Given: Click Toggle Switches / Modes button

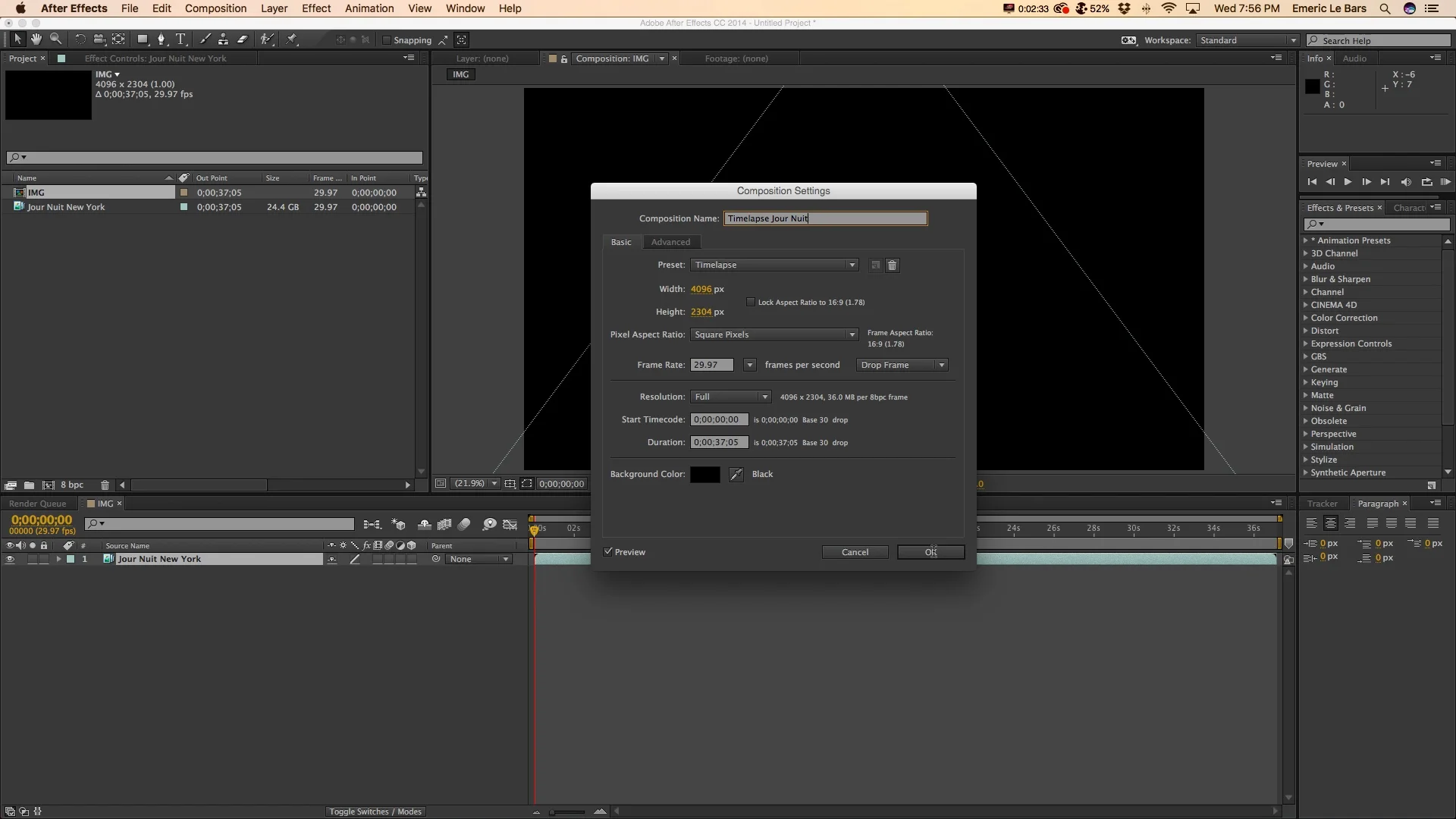Looking at the screenshot, I should point(375,812).
